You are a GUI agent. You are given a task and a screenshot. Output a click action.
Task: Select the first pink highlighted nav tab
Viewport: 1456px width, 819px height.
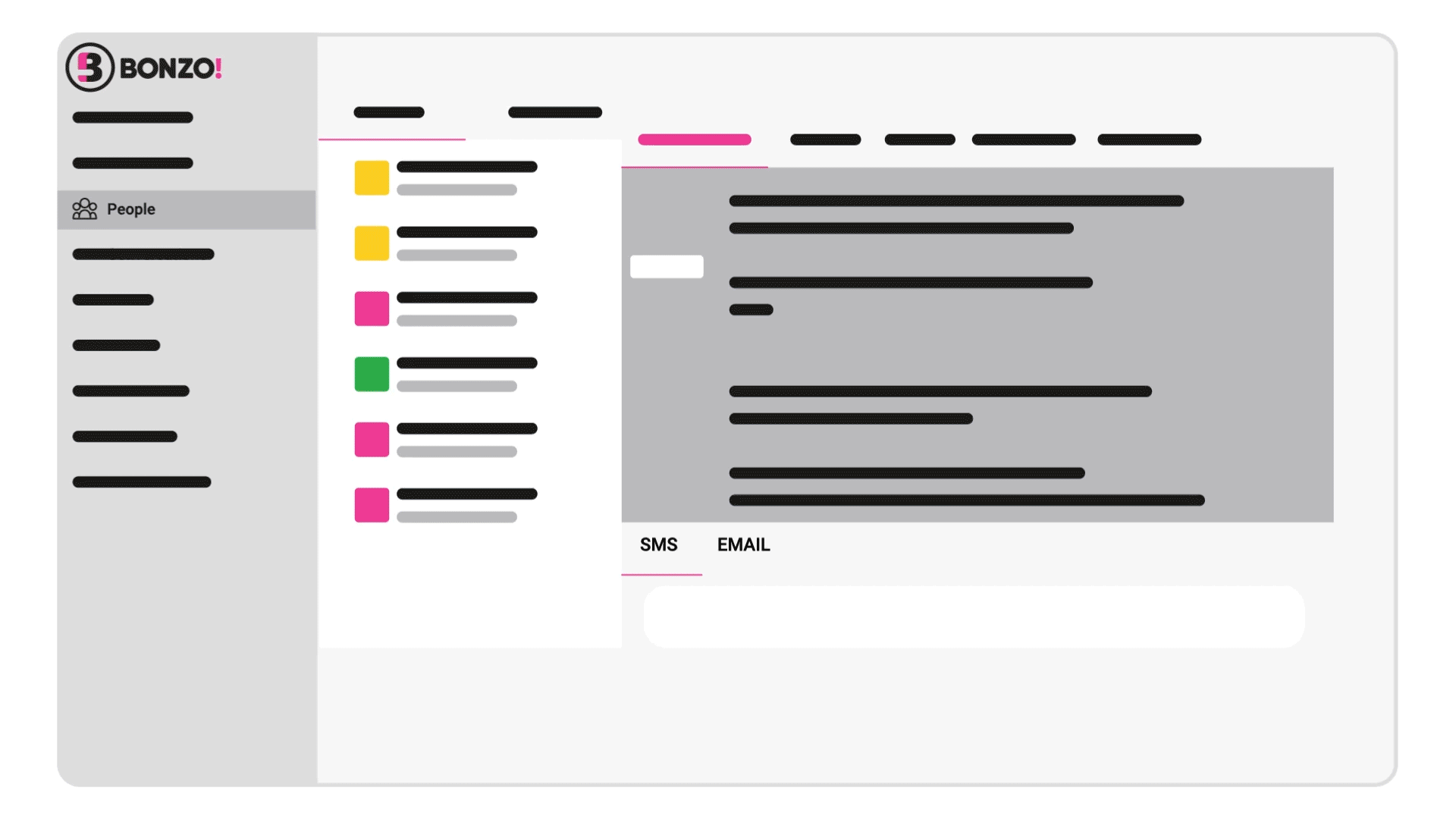tap(694, 140)
